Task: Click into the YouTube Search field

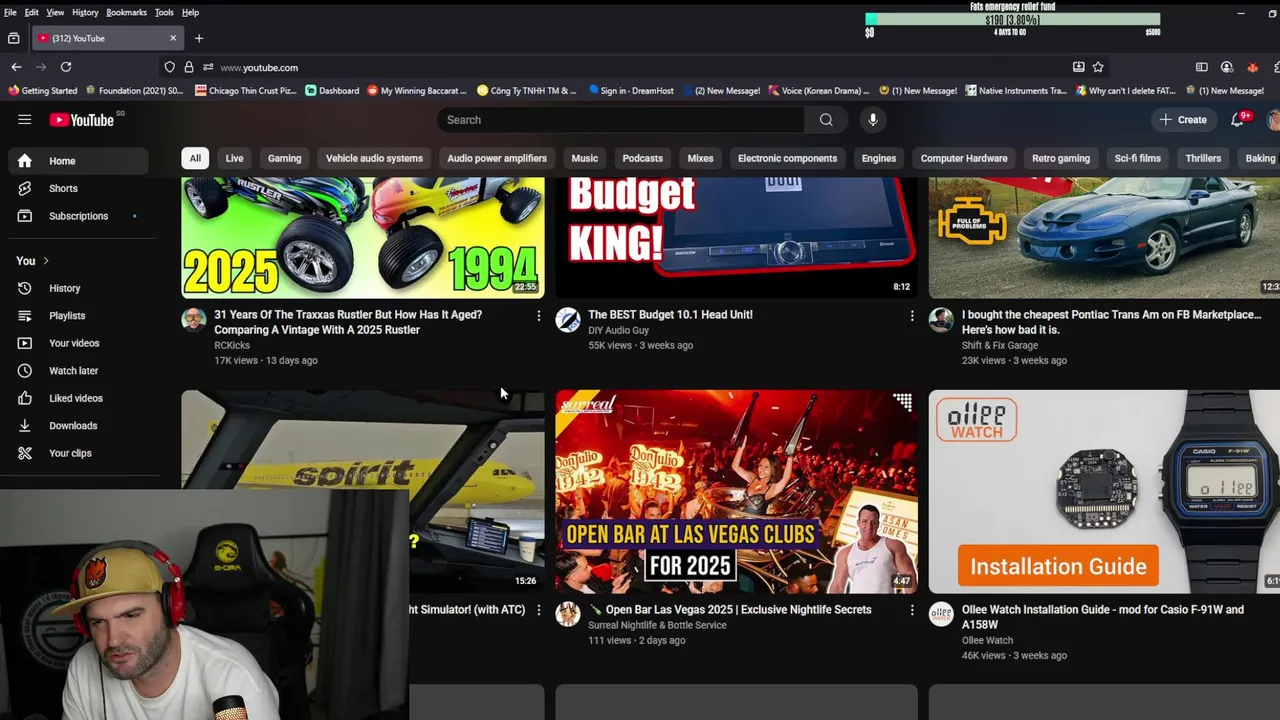Action: point(621,120)
